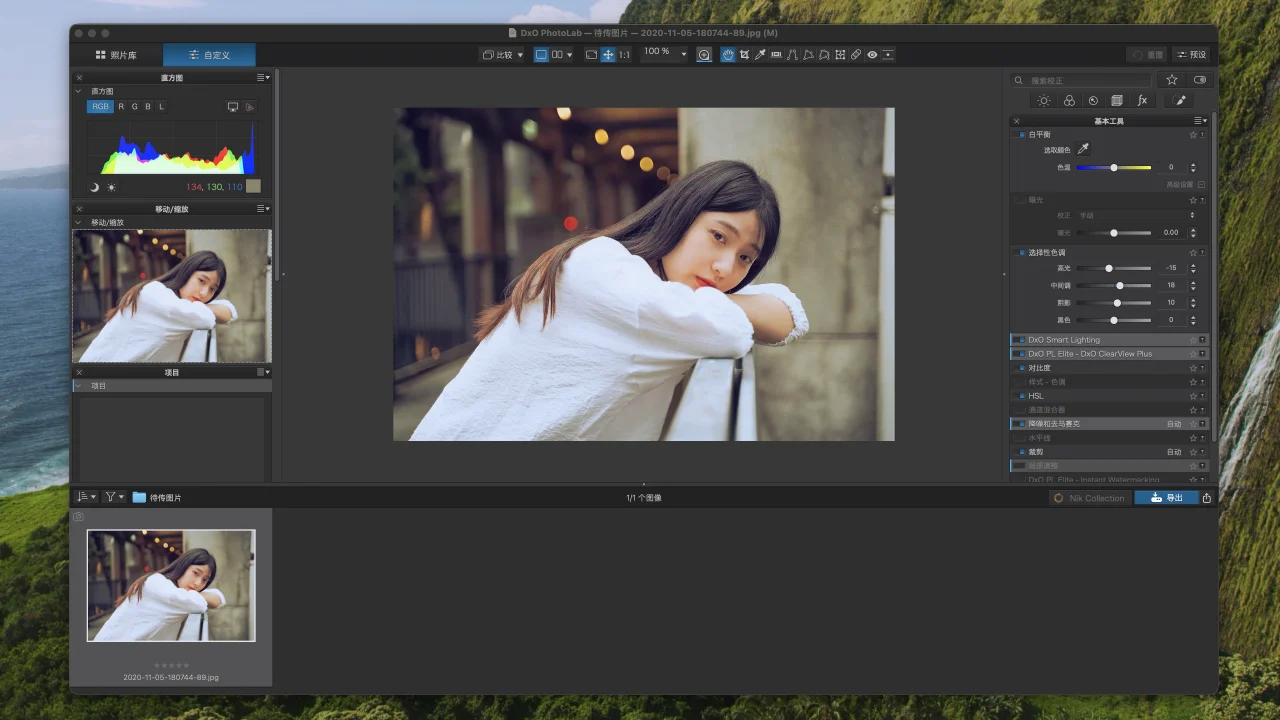Open the 比较 compare dropdown arrow
The width and height of the screenshot is (1280, 720).
click(519, 55)
